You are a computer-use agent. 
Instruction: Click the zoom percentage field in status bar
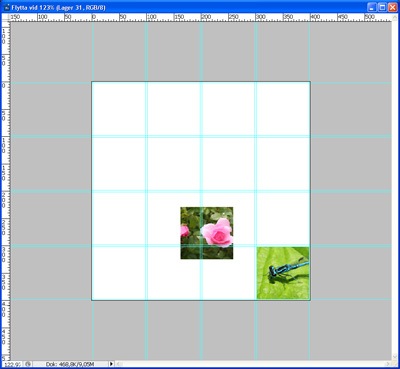(x=13, y=364)
